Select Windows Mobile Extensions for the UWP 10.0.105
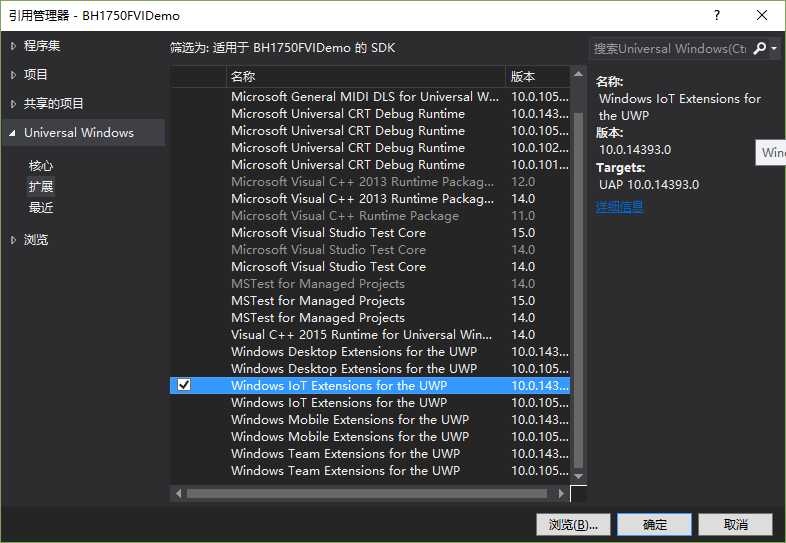Image resolution: width=786 pixels, height=543 pixels. (x=370, y=437)
